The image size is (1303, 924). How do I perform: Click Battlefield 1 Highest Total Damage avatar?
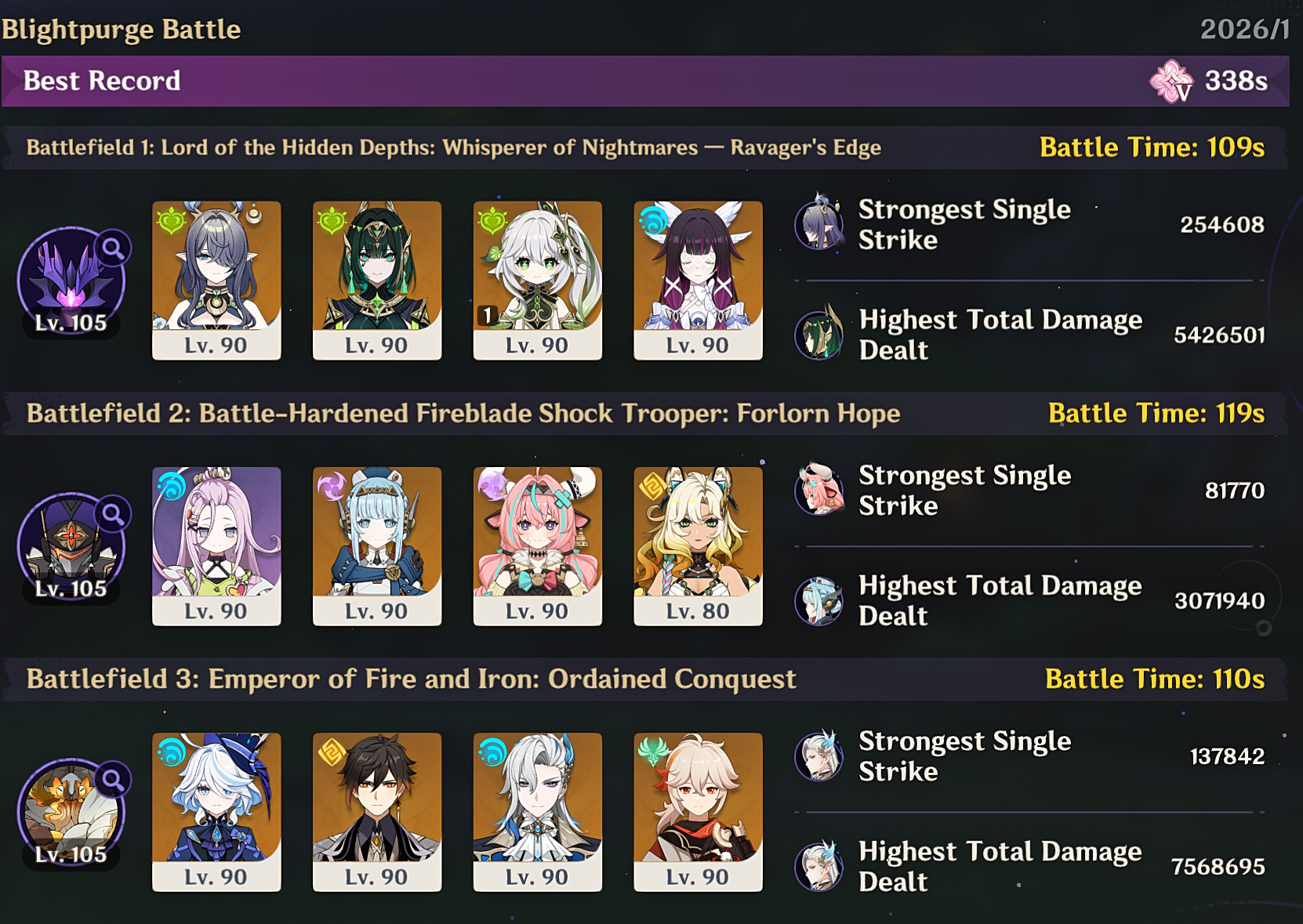coord(819,335)
